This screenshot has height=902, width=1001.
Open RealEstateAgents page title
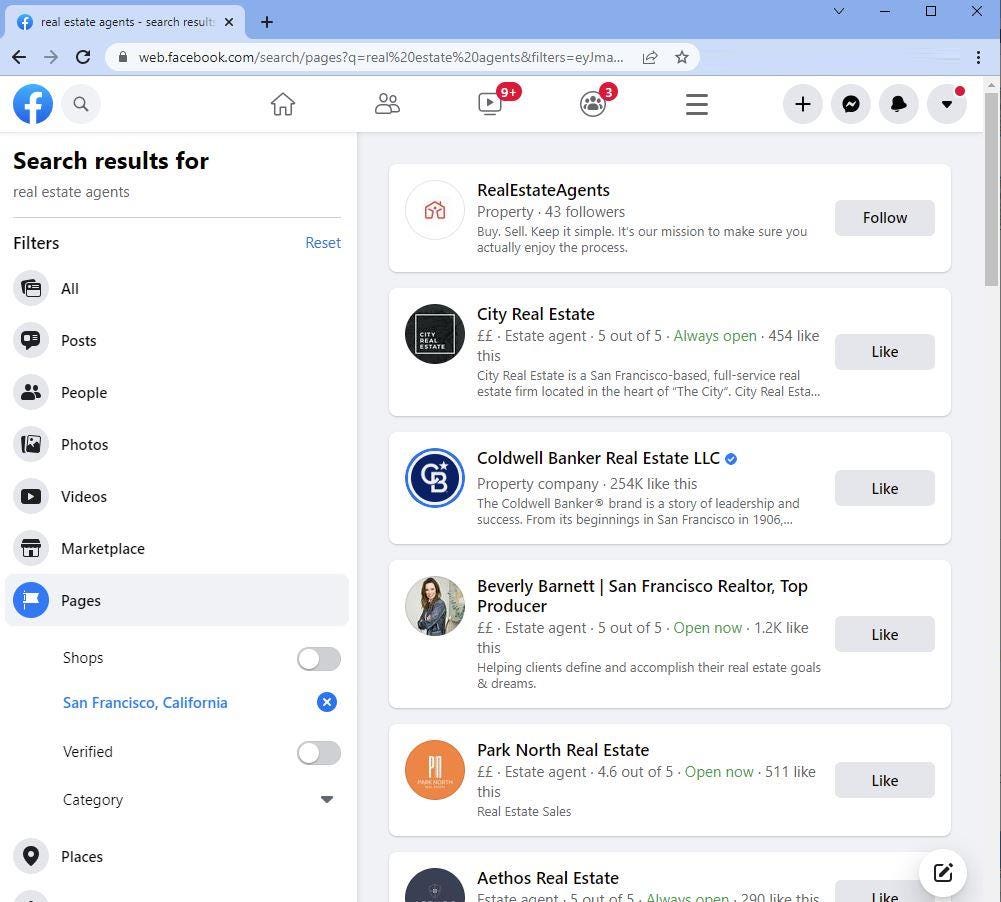543,190
